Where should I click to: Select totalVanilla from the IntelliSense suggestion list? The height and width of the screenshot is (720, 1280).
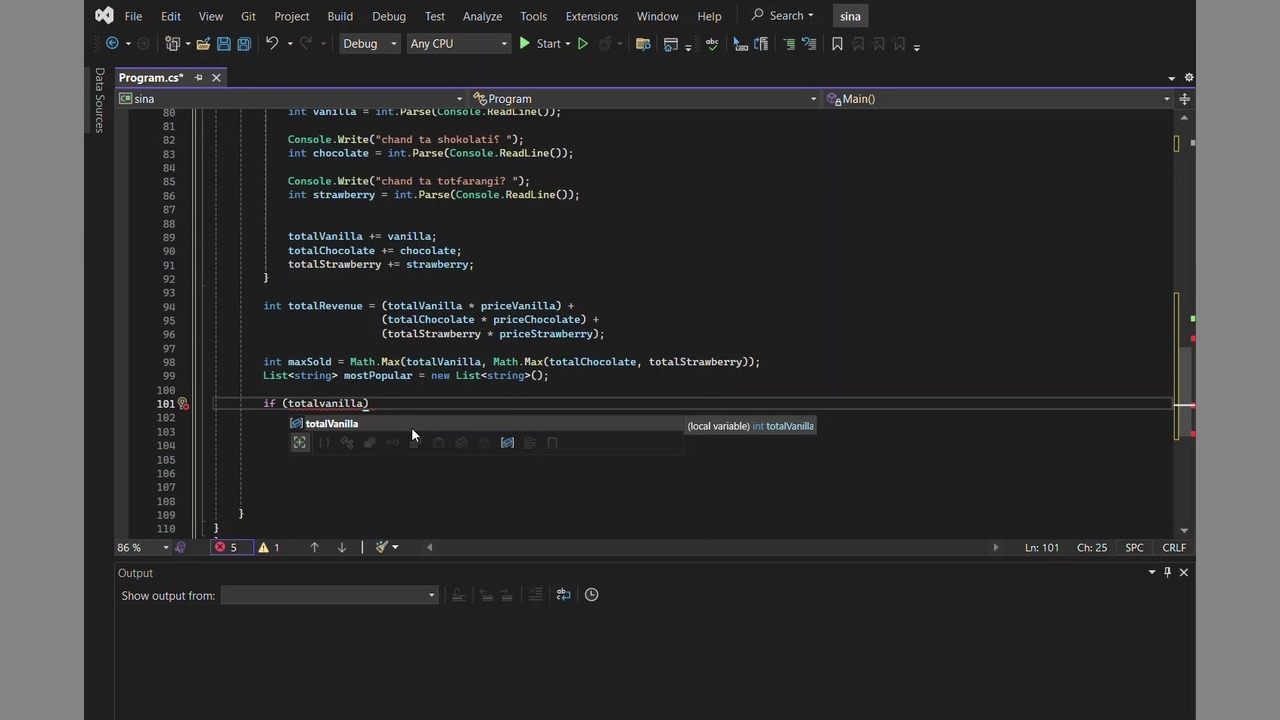coord(332,424)
